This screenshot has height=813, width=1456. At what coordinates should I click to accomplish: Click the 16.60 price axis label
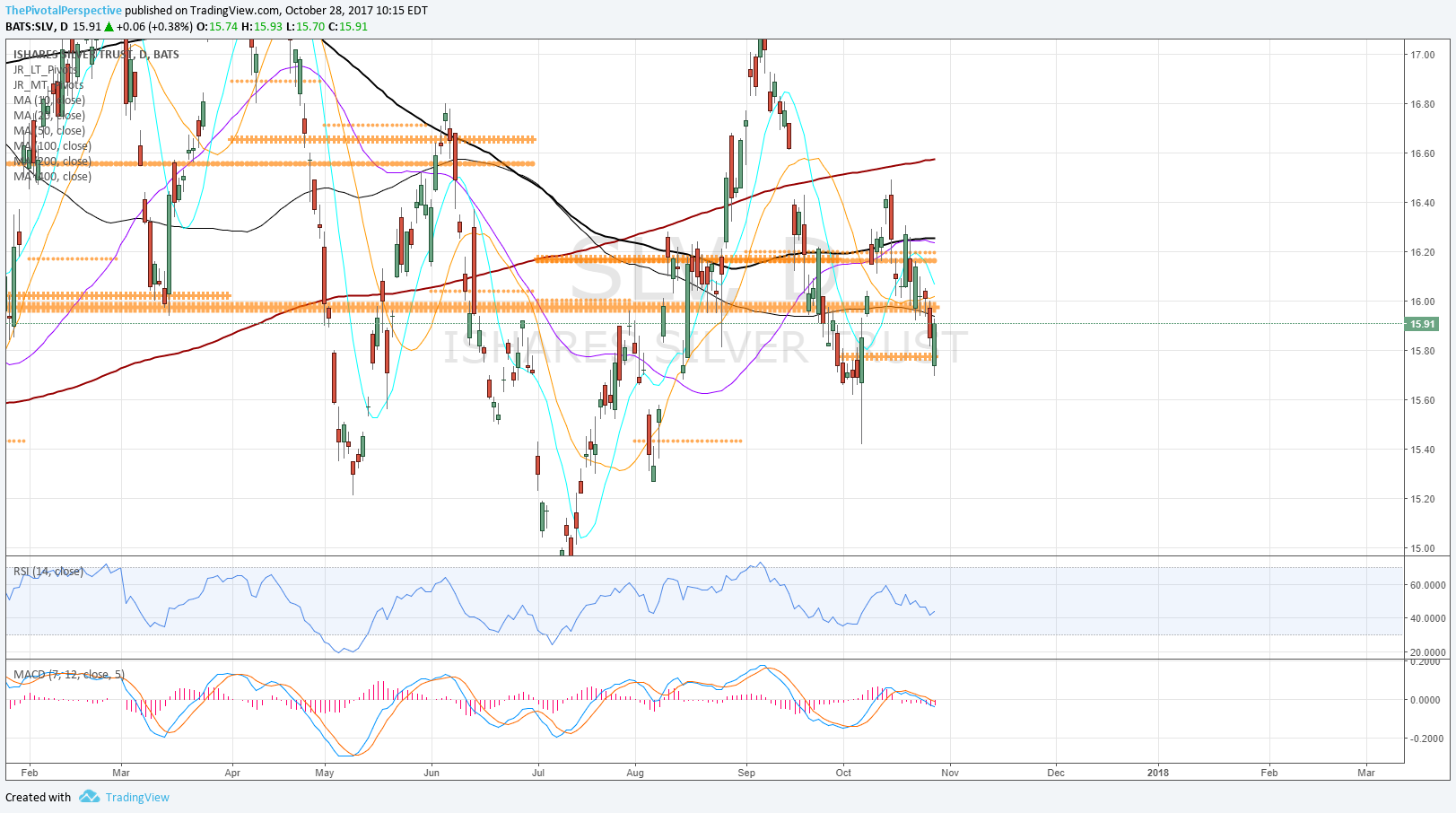tap(1422, 153)
